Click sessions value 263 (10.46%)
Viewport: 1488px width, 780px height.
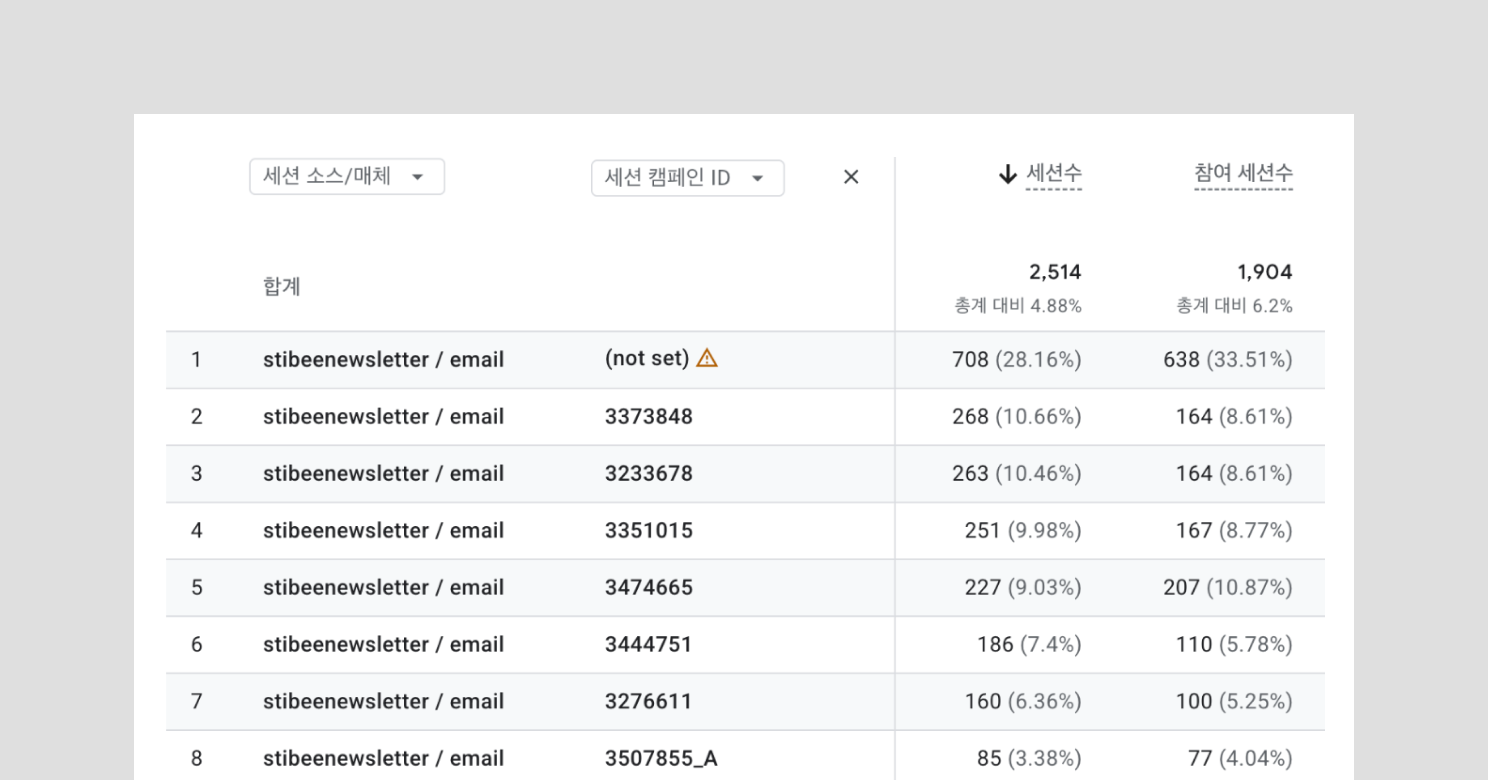point(1017,473)
